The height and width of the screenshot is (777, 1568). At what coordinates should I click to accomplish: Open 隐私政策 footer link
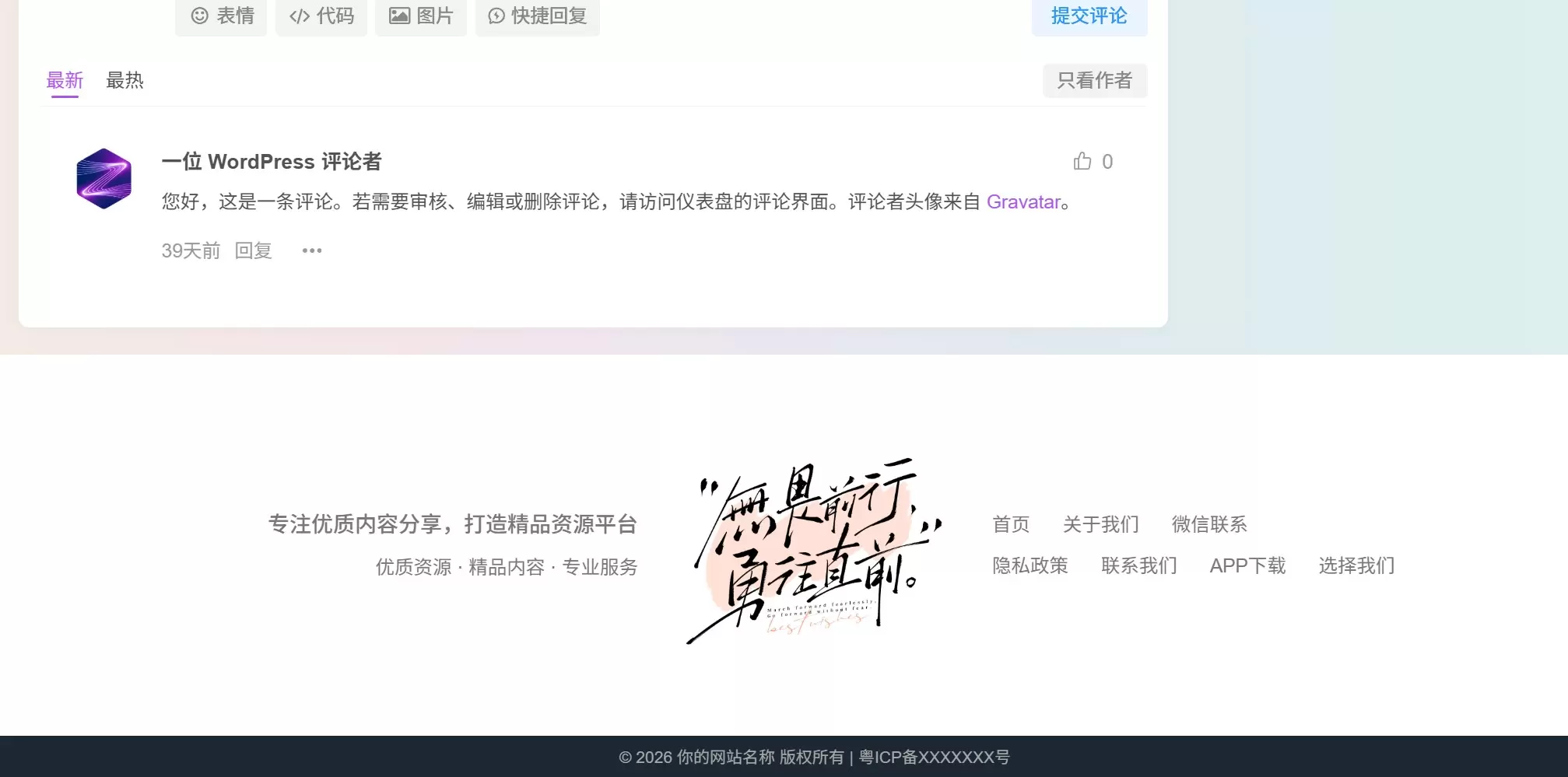(x=1030, y=565)
